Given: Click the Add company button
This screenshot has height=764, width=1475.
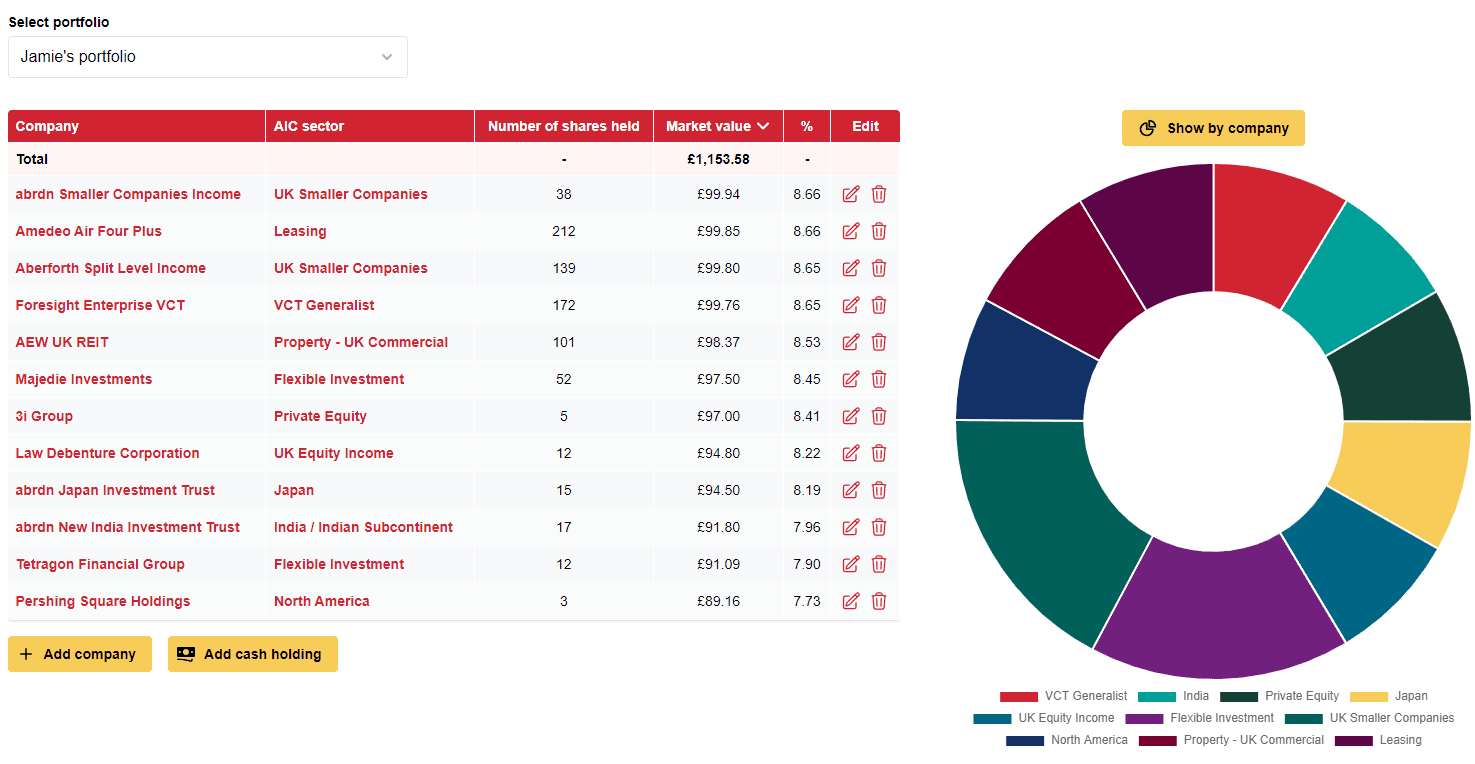Looking at the screenshot, I should pos(80,654).
